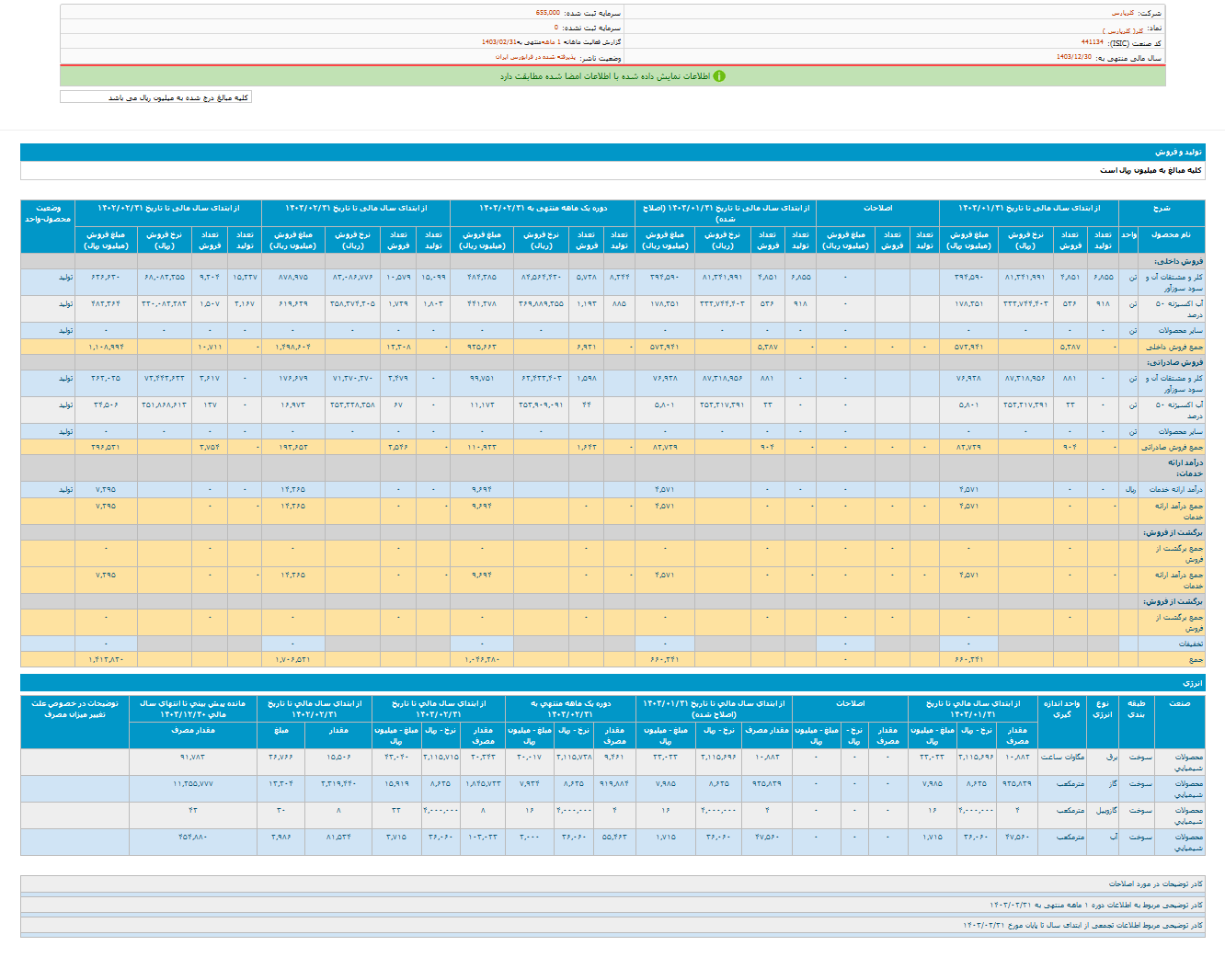Click the وضعیت محصول-واحد column header
The width and height of the screenshot is (1225, 980).
coord(48,213)
